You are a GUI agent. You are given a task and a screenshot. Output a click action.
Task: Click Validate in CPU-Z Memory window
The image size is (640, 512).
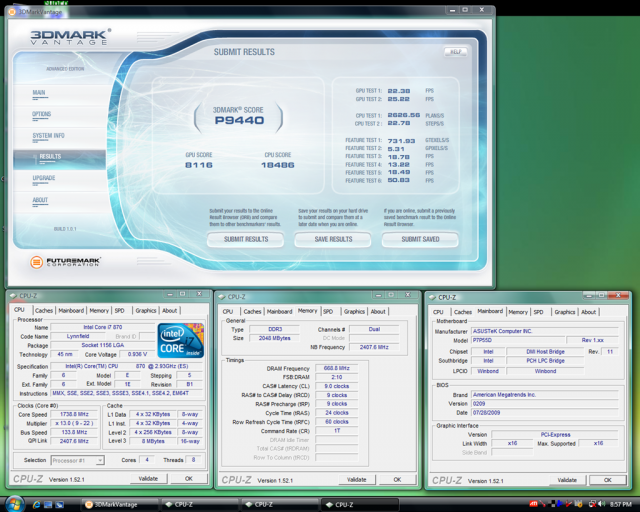pyautogui.click(x=357, y=480)
